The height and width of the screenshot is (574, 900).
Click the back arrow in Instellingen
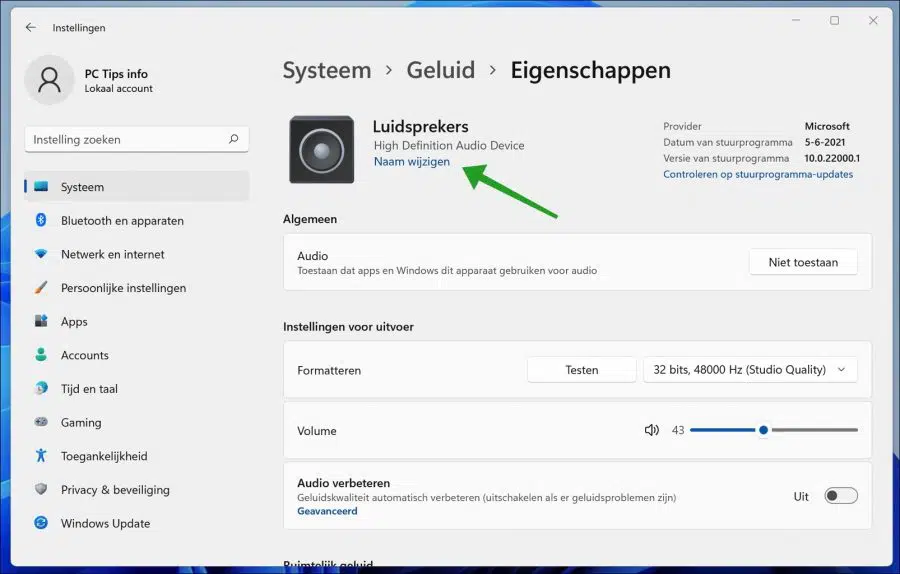click(31, 27)
